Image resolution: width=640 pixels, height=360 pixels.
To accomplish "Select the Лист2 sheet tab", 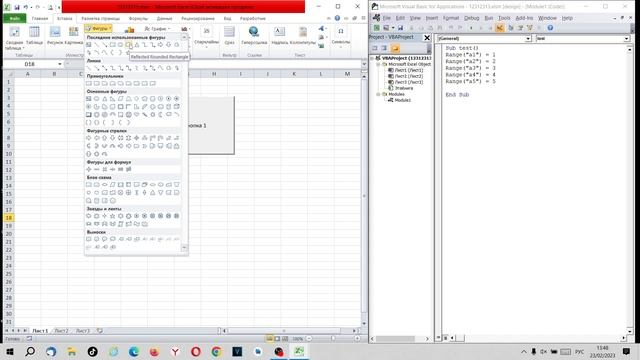I will (62, 331).
